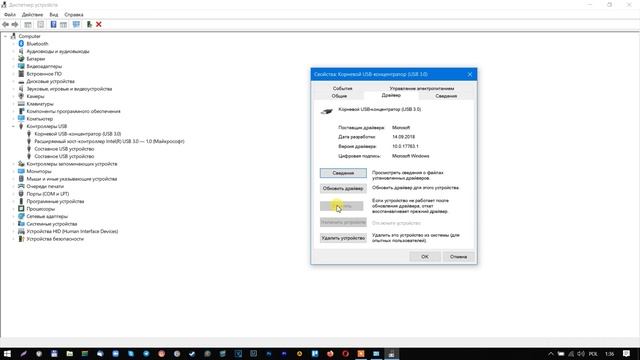
Task: Select Устройства безопасности category
Action: point(55,239)
